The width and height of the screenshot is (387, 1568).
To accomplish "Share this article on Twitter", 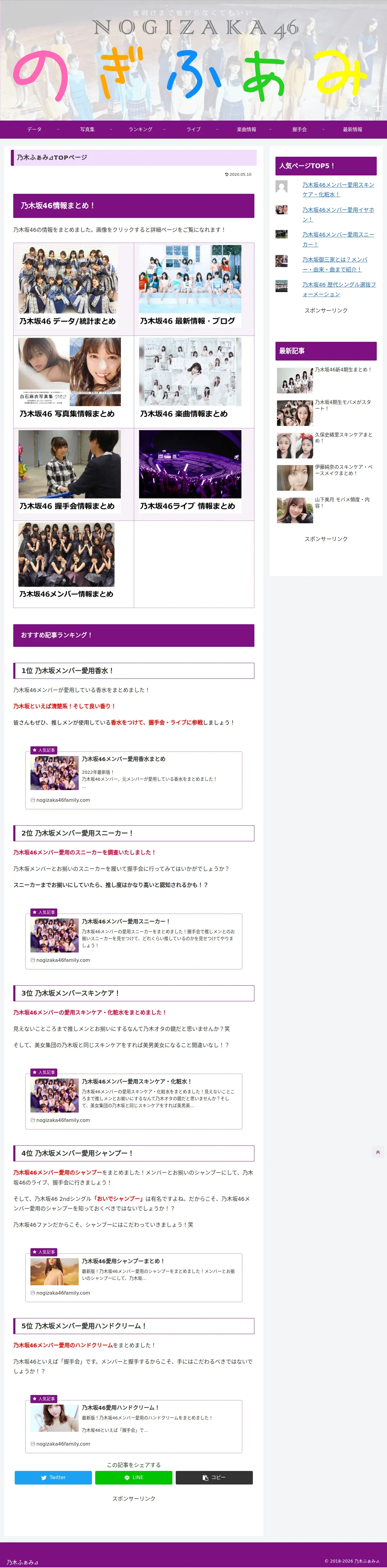I will click(x=53, y=1478).
